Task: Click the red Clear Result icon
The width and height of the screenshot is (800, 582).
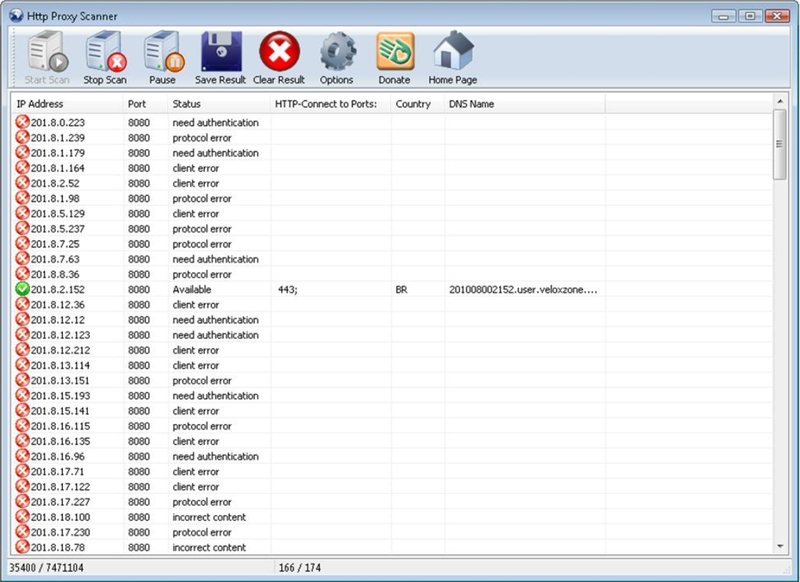Action: point(279,52)
